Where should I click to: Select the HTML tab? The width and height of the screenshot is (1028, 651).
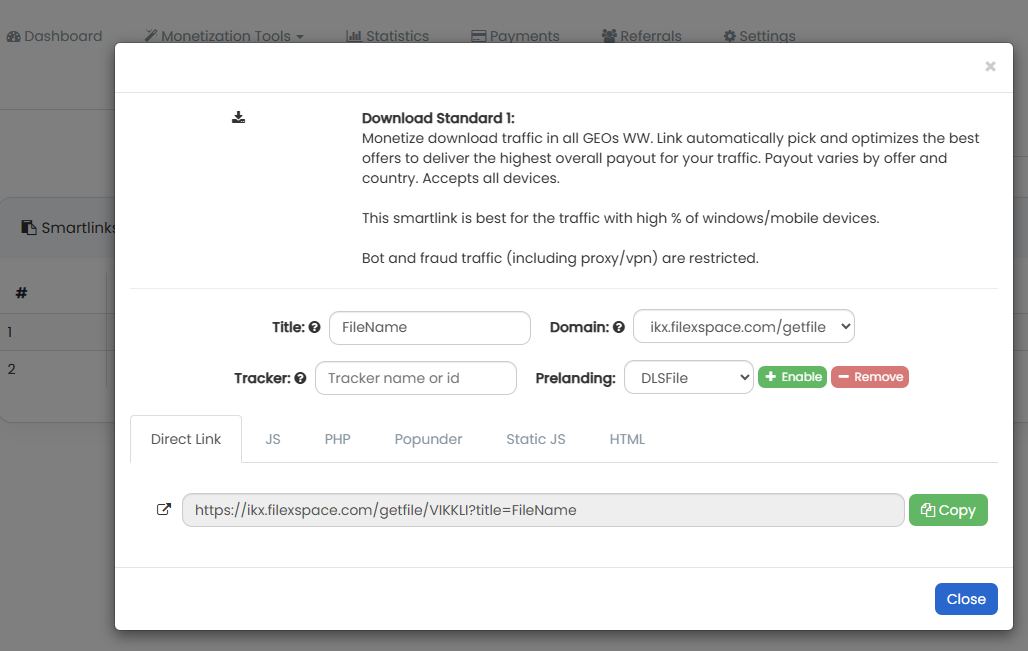pos(627,439)
